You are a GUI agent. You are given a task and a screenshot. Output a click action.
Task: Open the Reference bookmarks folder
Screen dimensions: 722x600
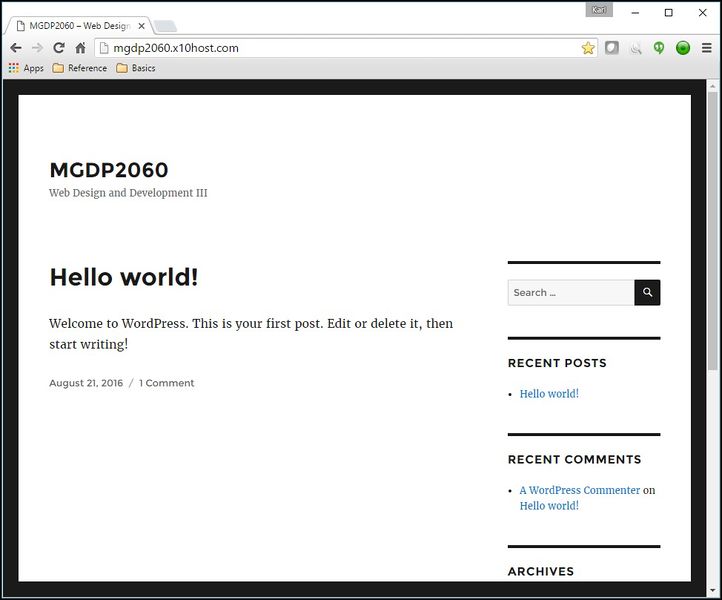pyautogui.click(x=80, y=68)
